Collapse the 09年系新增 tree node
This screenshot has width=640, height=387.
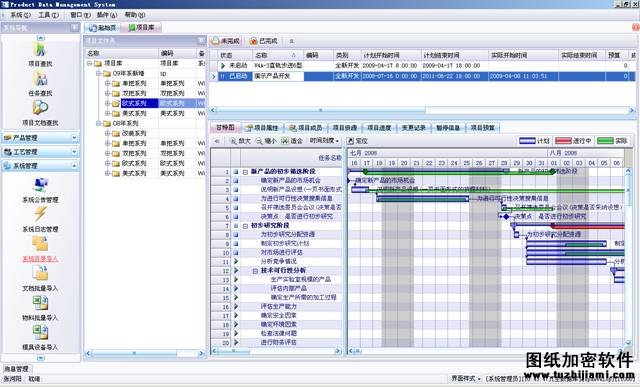point(98,73)
